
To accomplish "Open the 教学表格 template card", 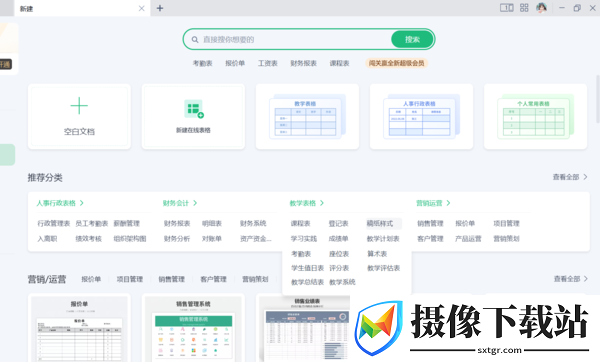I will tap(307, 116).
